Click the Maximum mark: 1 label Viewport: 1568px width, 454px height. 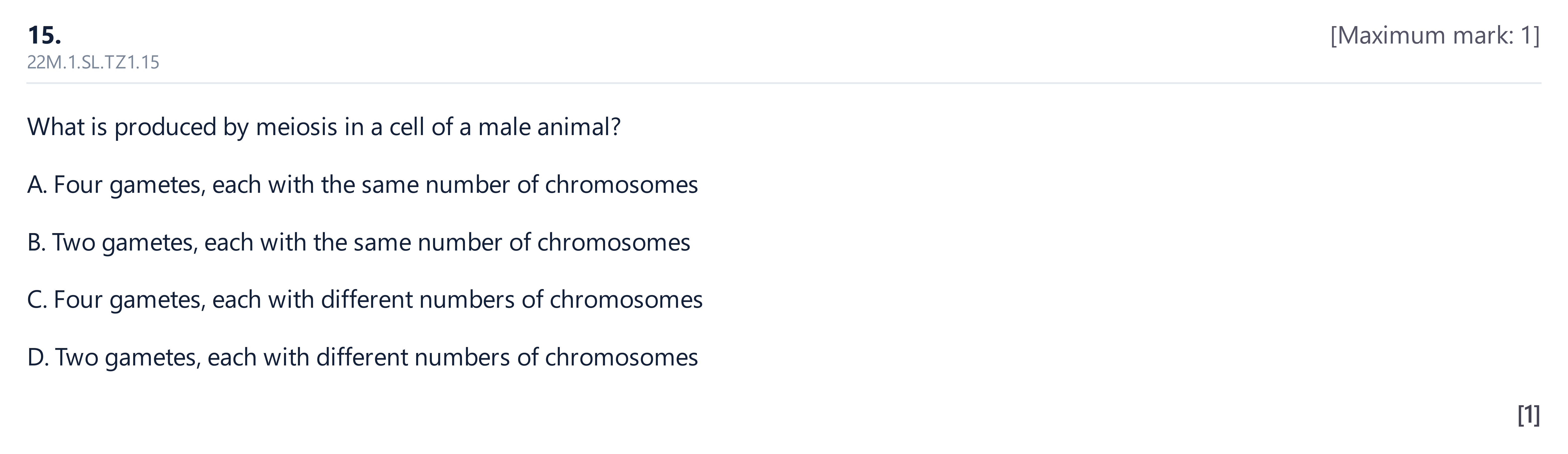pos(1435,35)
